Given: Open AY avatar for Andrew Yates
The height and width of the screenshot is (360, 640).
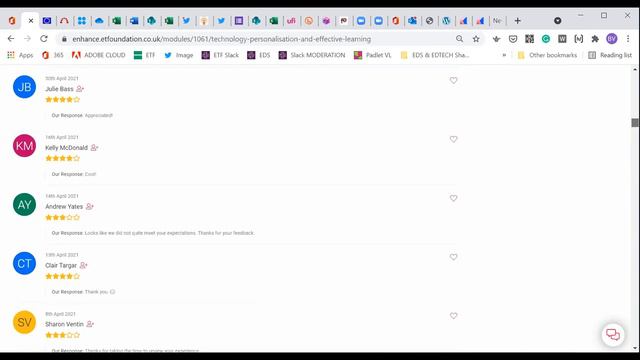Looking at the screenshot, I should tap(24, 204).
